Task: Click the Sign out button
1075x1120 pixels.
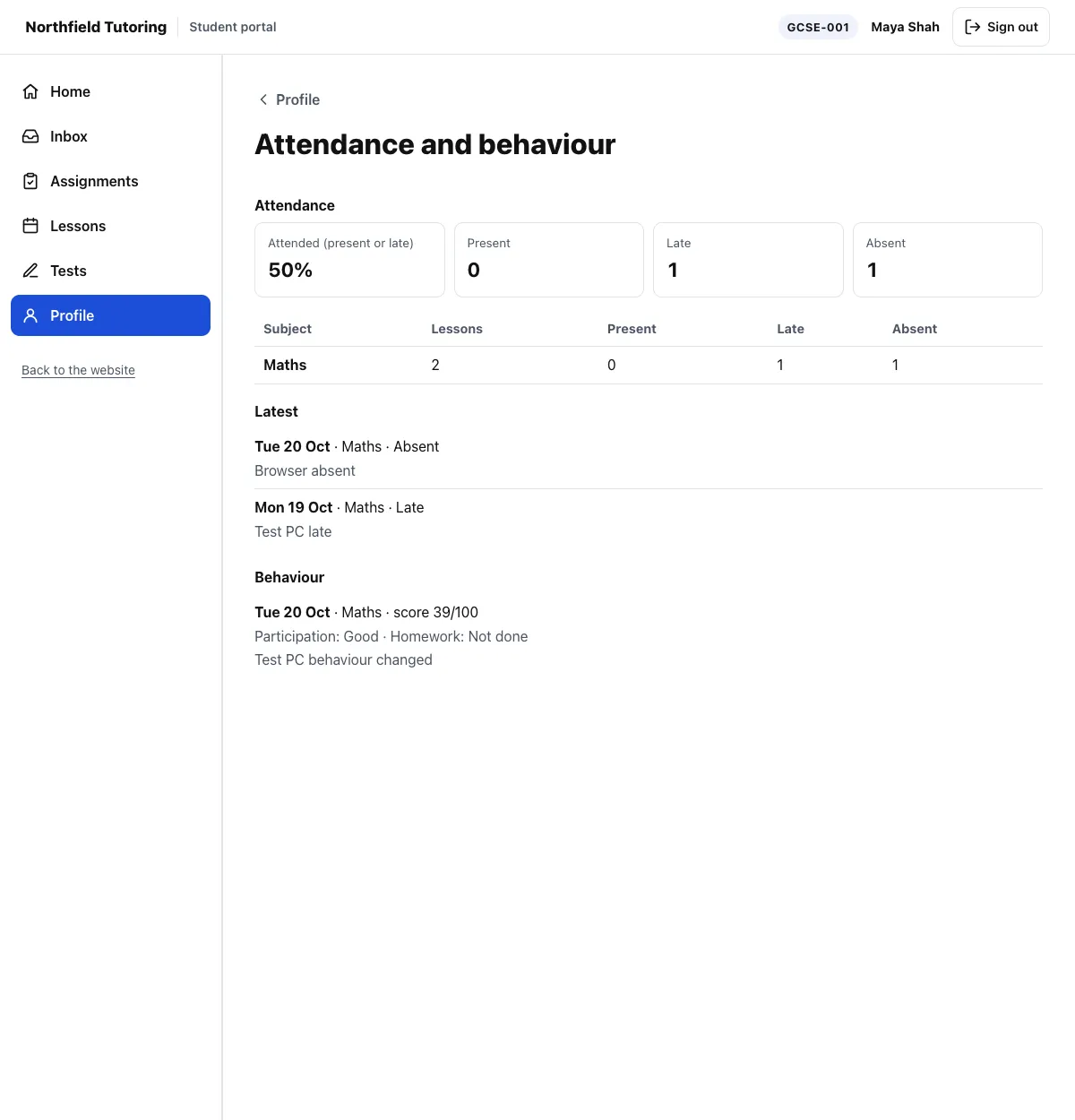Action: pyautogui.click(x=1001, y=27)
